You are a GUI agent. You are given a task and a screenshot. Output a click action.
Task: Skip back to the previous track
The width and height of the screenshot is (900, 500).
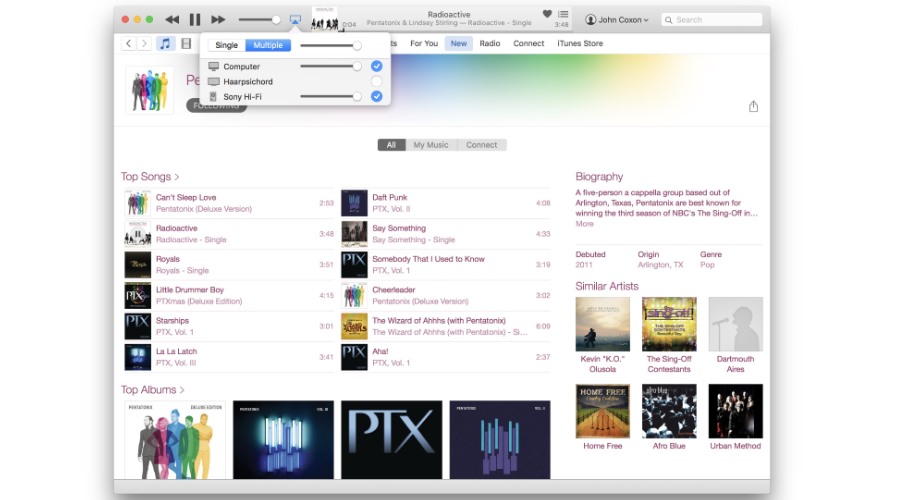(172, 20)
